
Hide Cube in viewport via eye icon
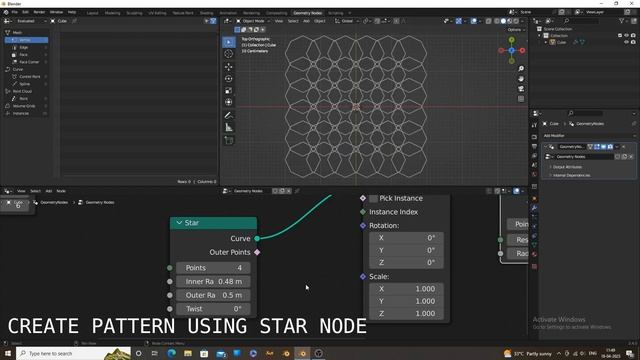point(627,42)
